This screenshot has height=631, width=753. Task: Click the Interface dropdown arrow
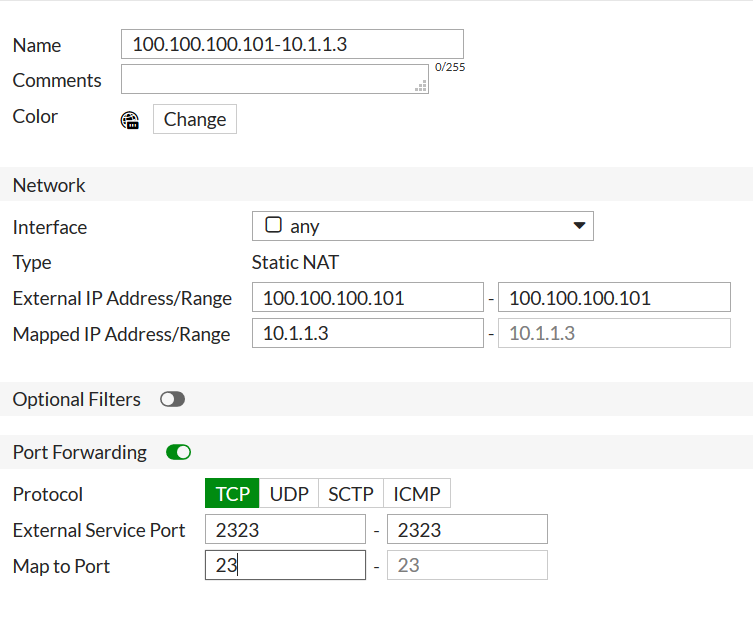coord(579,225)
